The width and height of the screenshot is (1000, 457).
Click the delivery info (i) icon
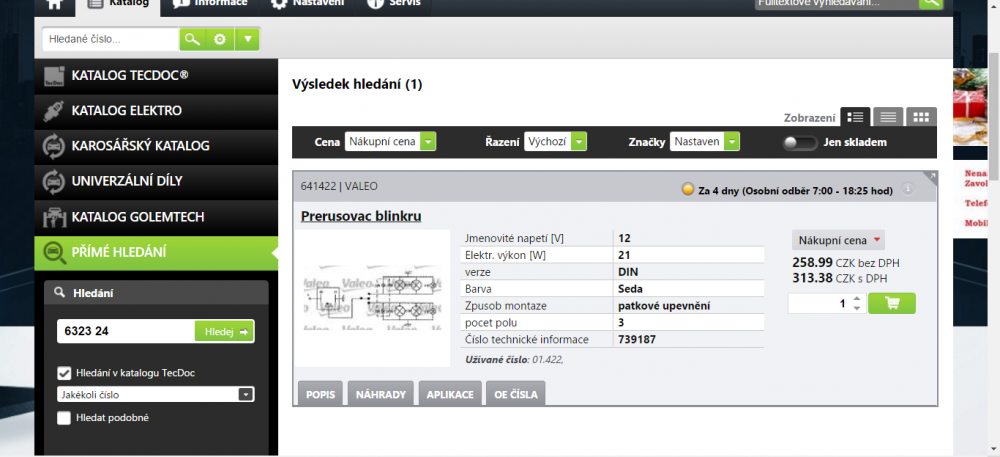pos(908,189)
